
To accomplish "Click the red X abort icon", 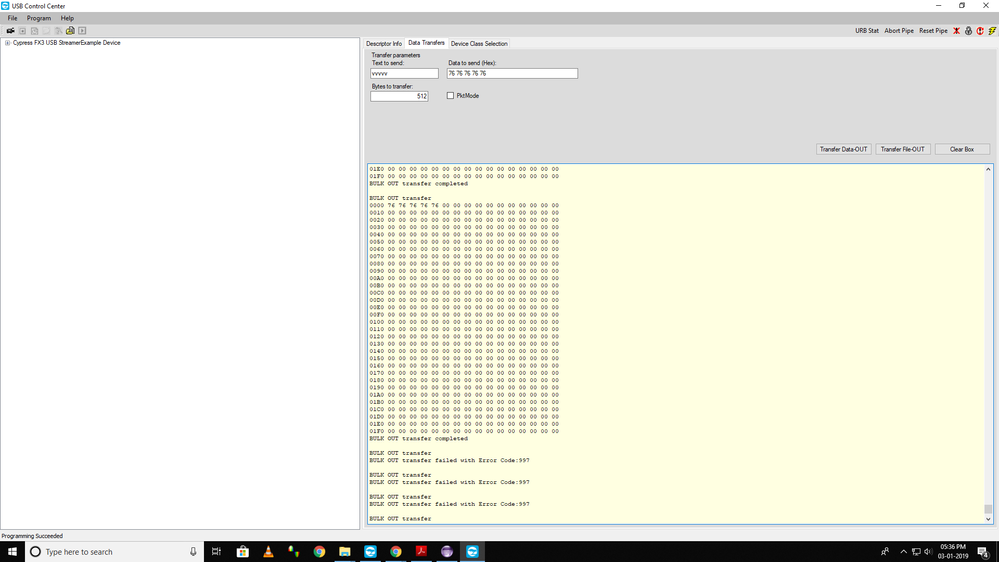I will 956,31.
